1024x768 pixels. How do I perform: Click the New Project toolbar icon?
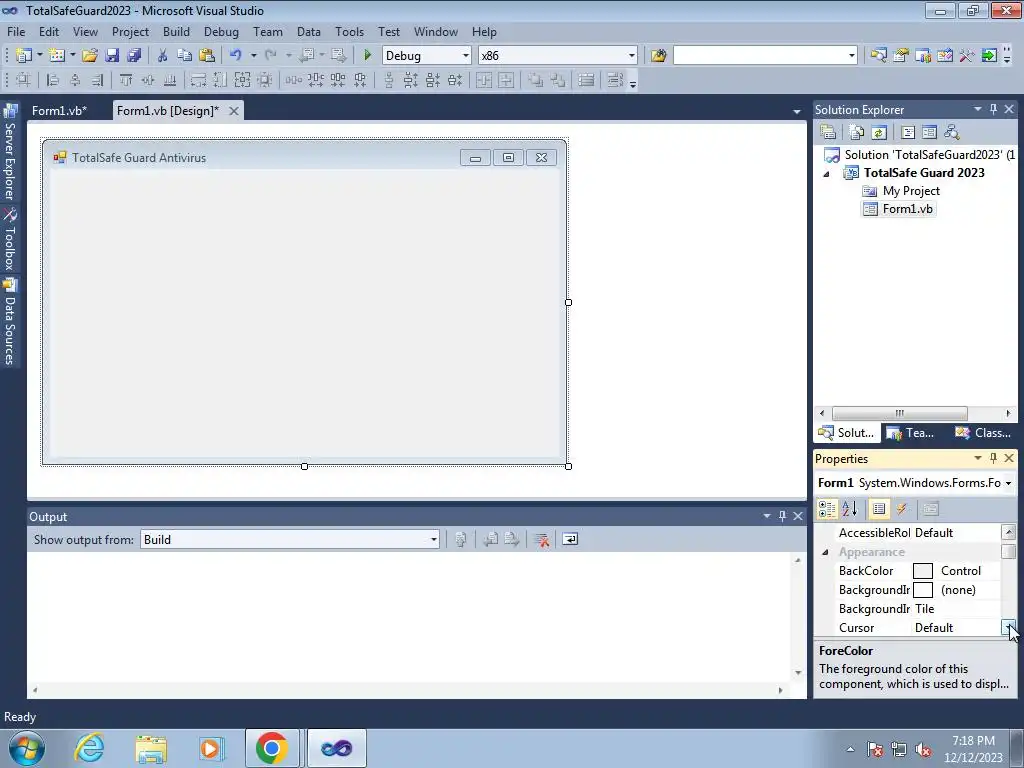pos(24,56)
